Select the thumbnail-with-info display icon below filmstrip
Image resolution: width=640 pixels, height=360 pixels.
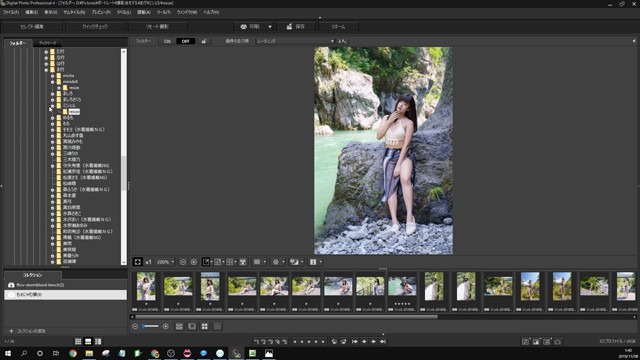pyautogui.click(x=179, y=326)
